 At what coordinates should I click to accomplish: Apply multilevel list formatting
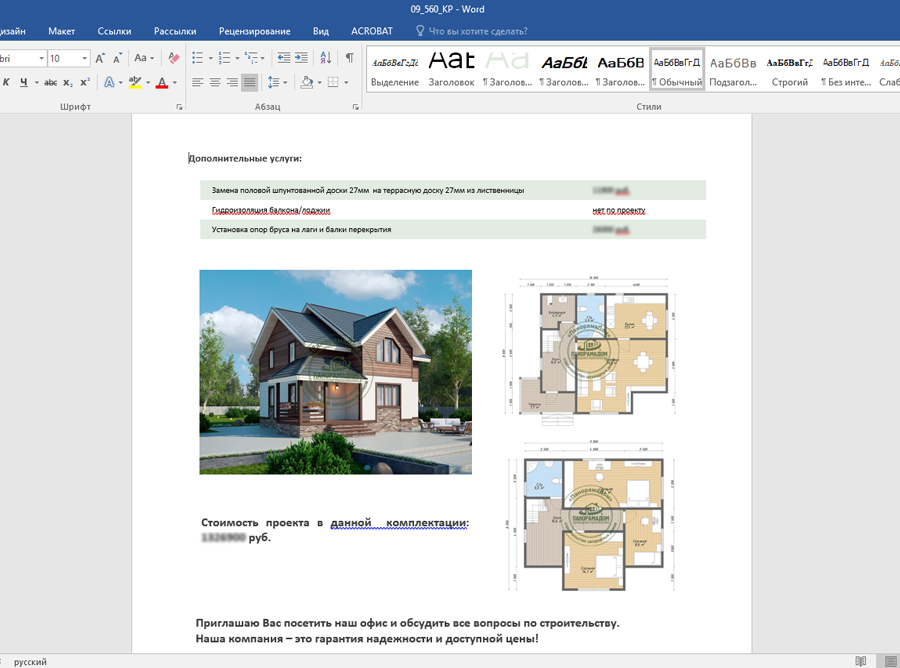[x=251, y=58]
